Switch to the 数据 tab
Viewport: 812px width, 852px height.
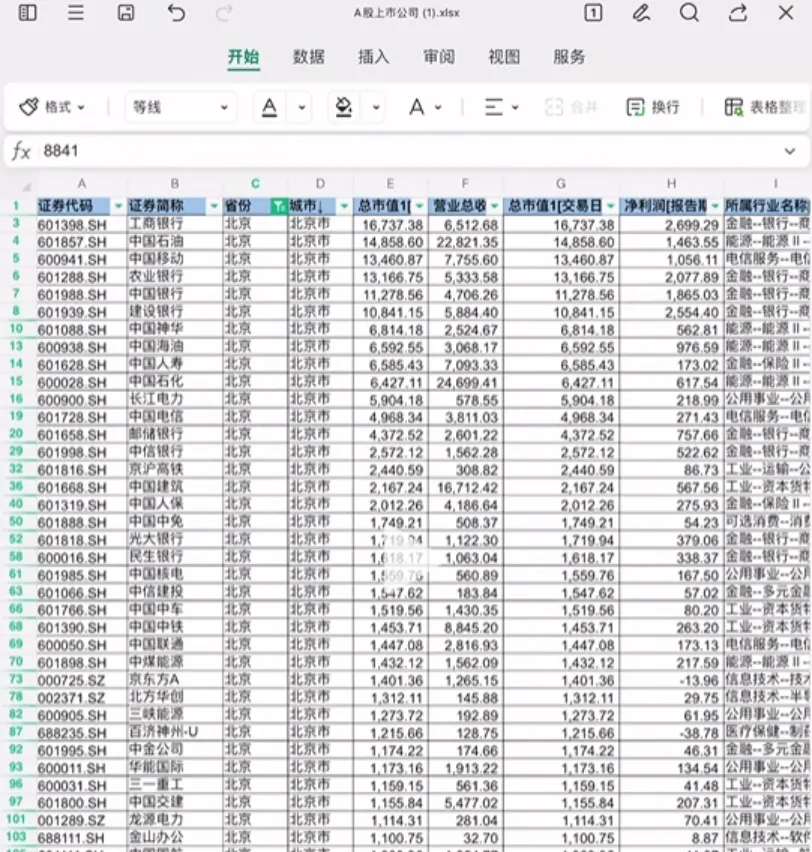coord(309,57)
